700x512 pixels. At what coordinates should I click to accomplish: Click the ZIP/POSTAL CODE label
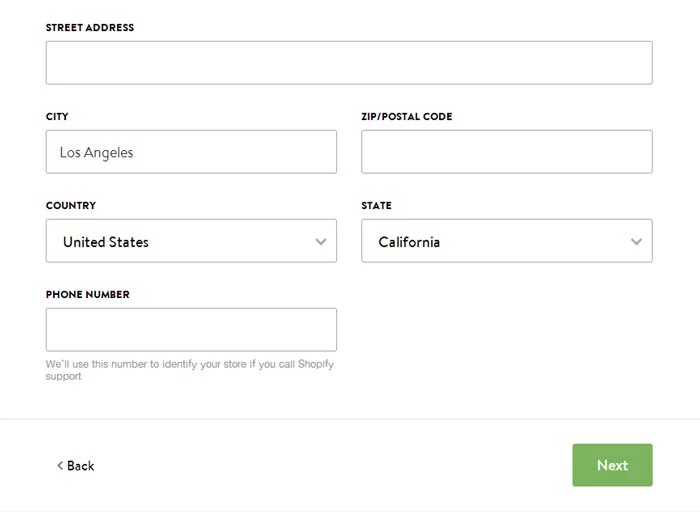(x=406, y=117)
